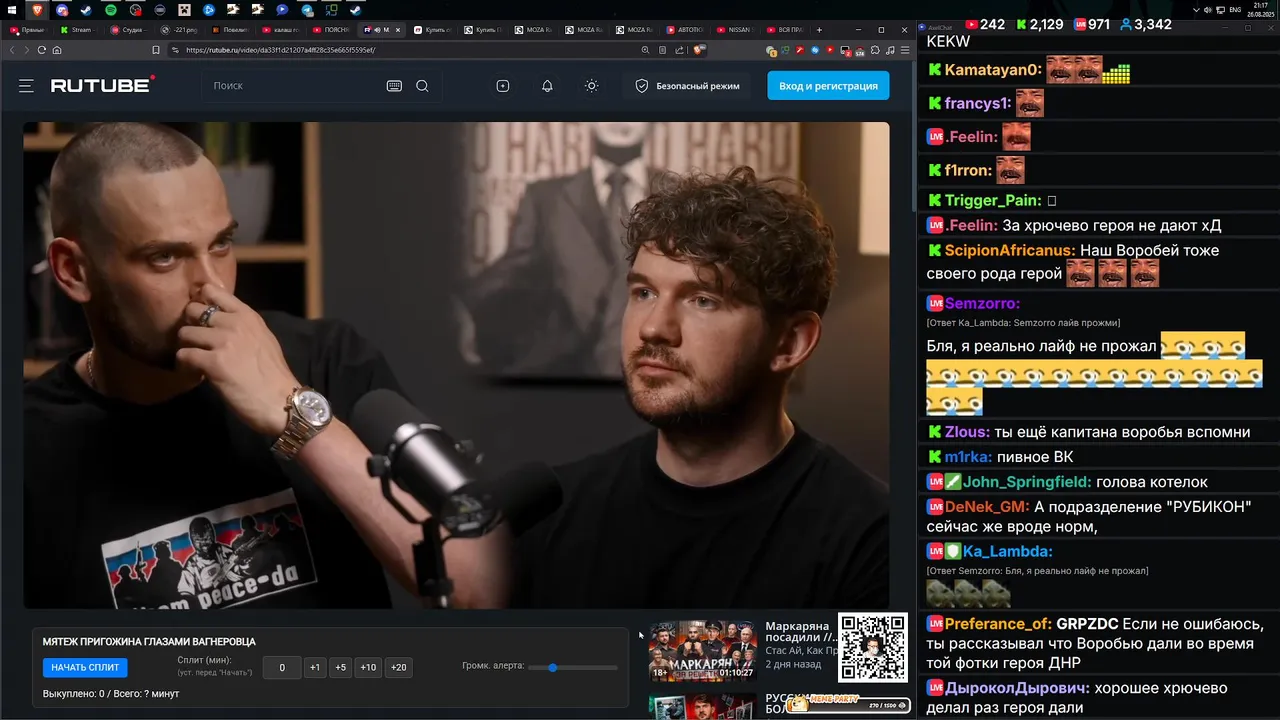Click the ENG language indicator
This screenshot has width=1280, height=720.
1235,10
